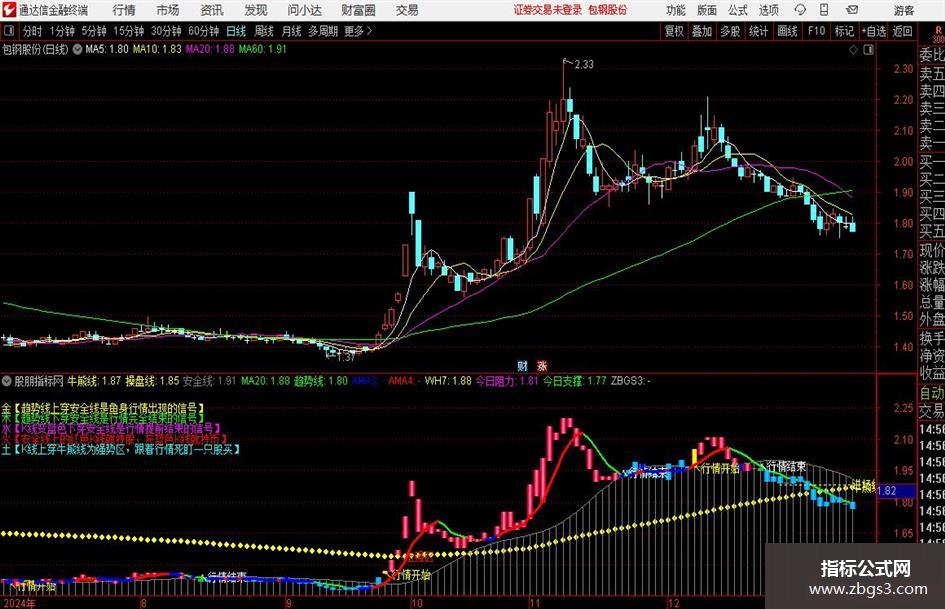Open the 发现 menu
This screenshot has width=945, height=609.
(x=256, y=10)
